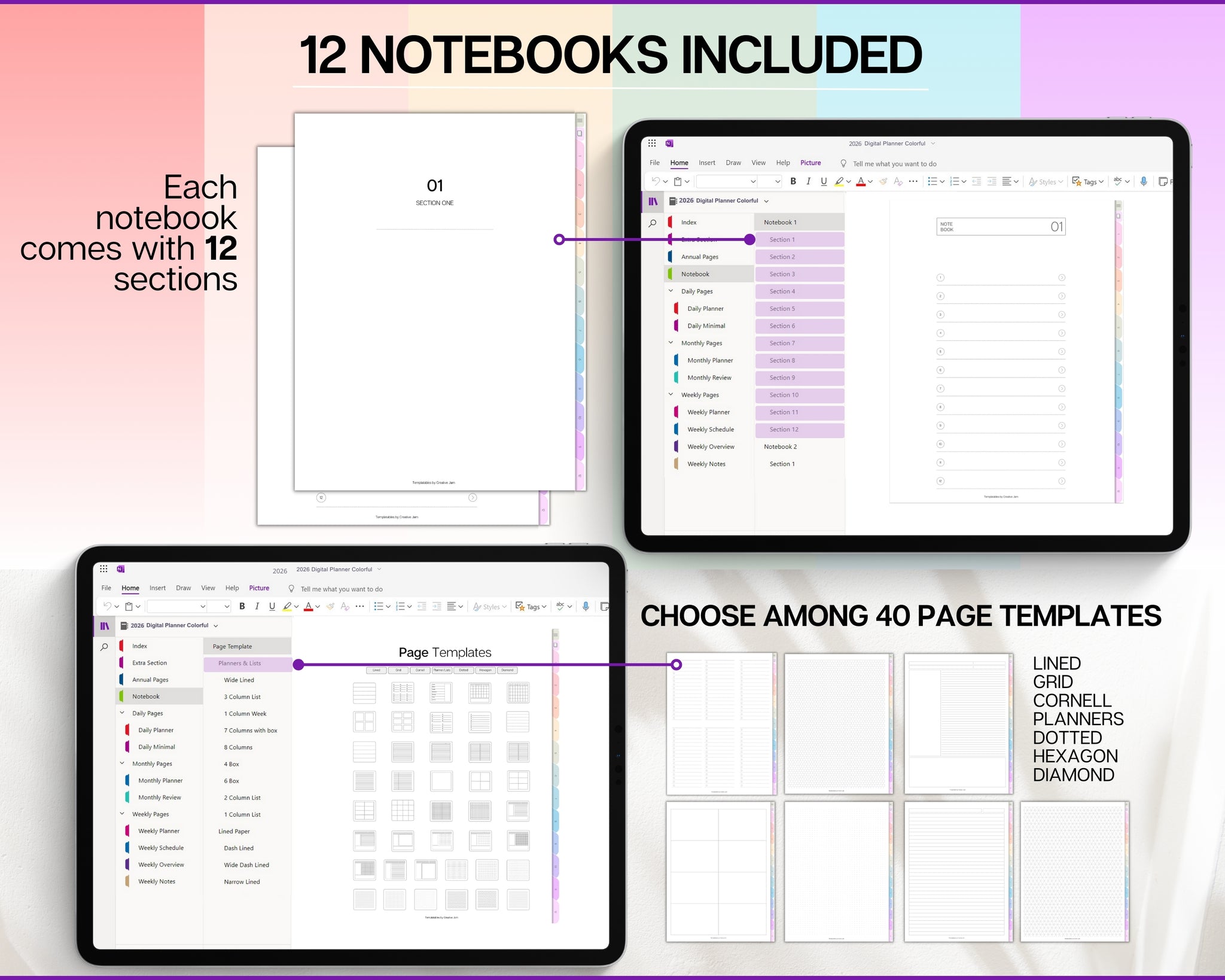Screen dimensions: 1225x980
Task: Click the search magnifier beside the Page Template list
Action: pyautogui.click(x=104, y=647)
